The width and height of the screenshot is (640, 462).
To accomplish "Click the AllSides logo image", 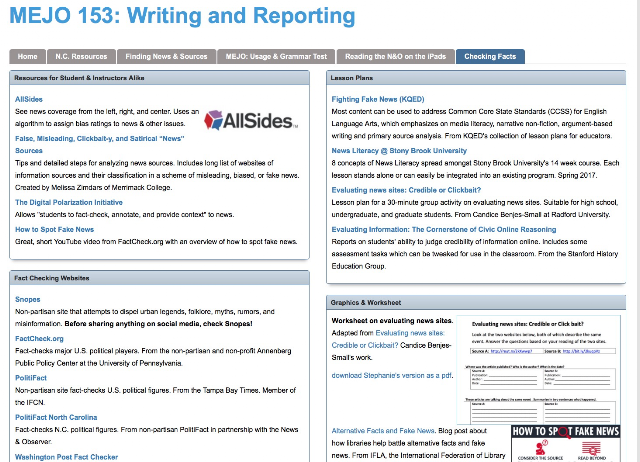I will point(251,120).
